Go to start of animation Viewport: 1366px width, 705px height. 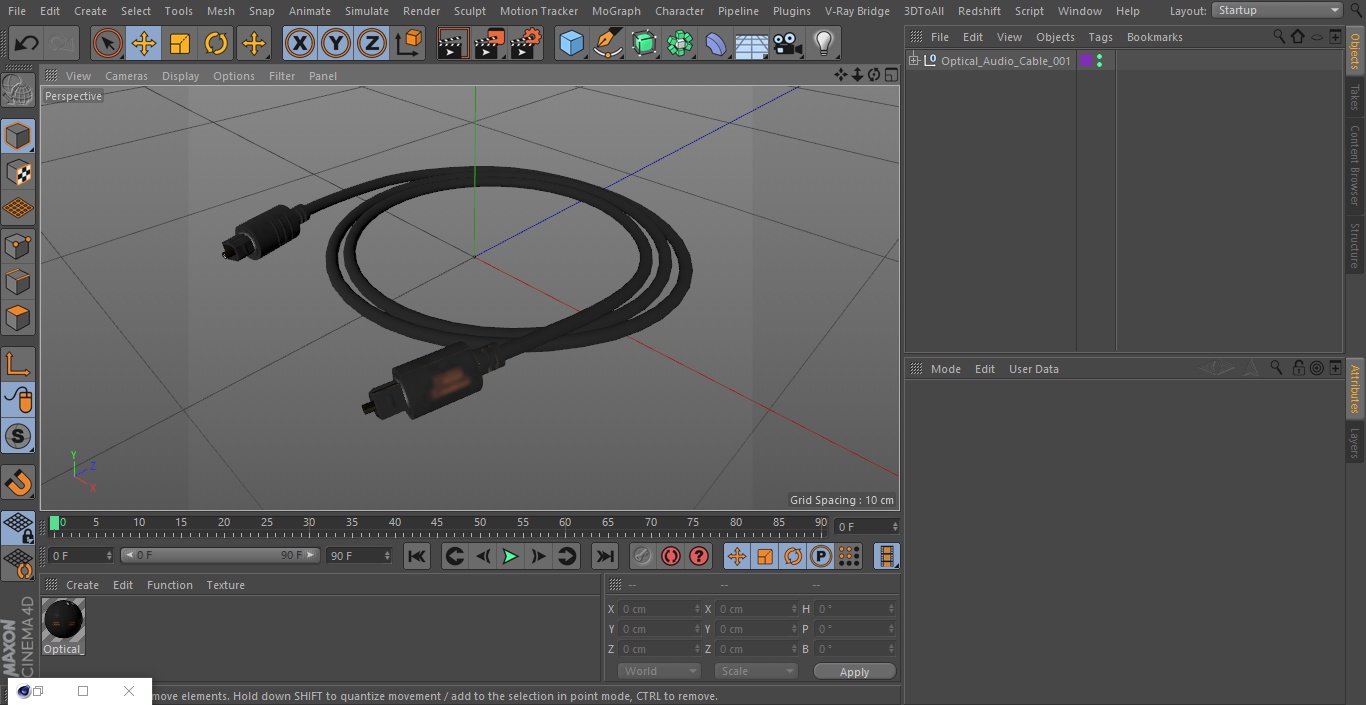pos(417,556)
